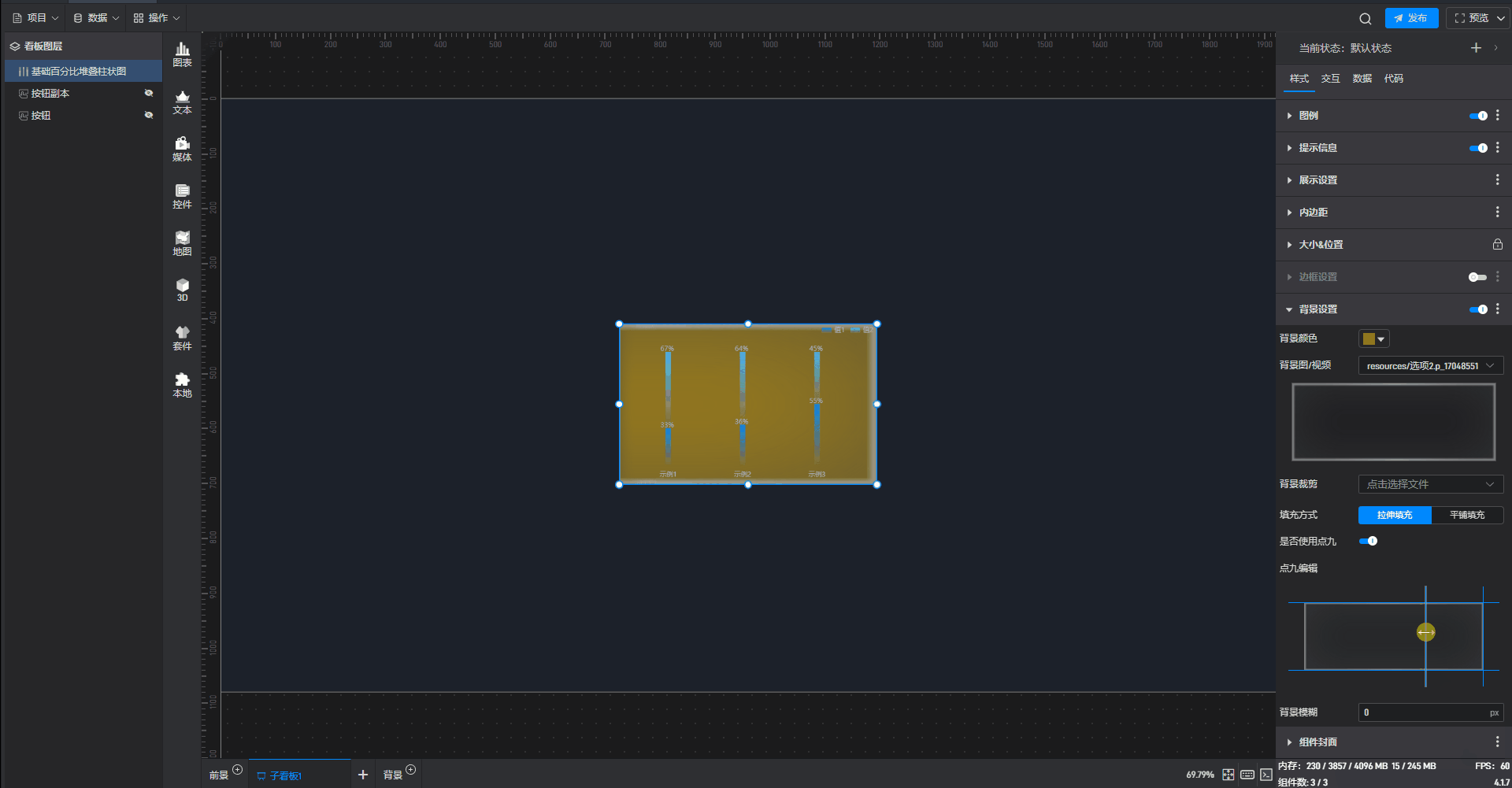Screen dimensions: 1512x788
Task: Select 平铺填充 fill mode
Action: 1466,515
